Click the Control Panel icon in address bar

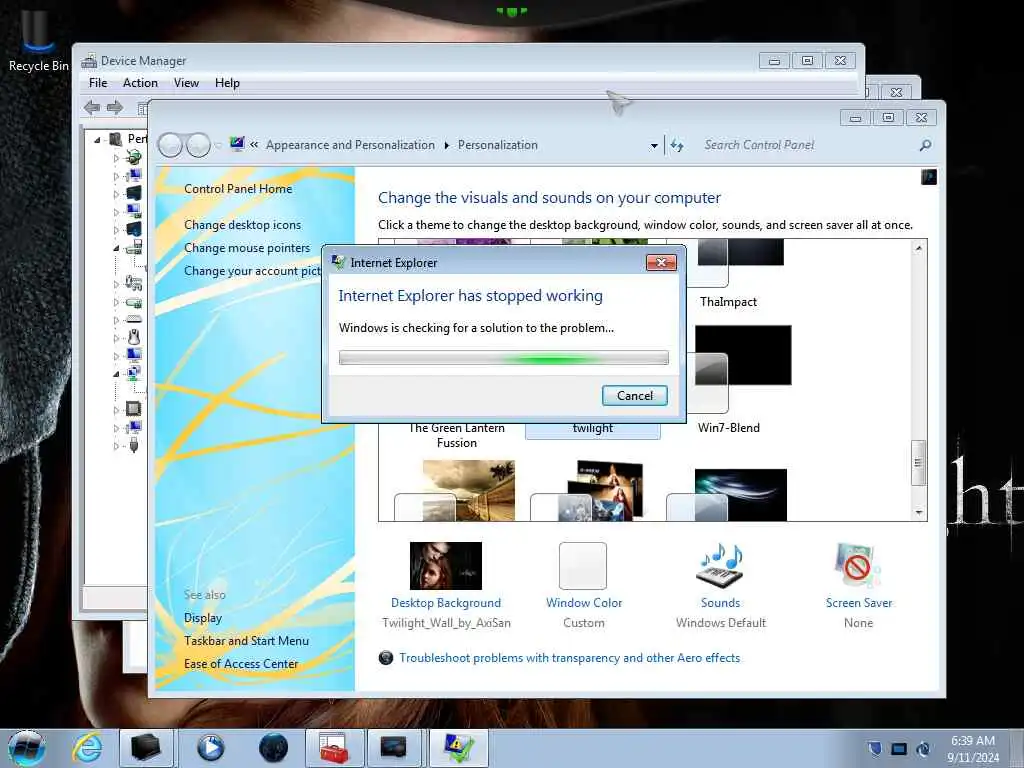[237, 144]
